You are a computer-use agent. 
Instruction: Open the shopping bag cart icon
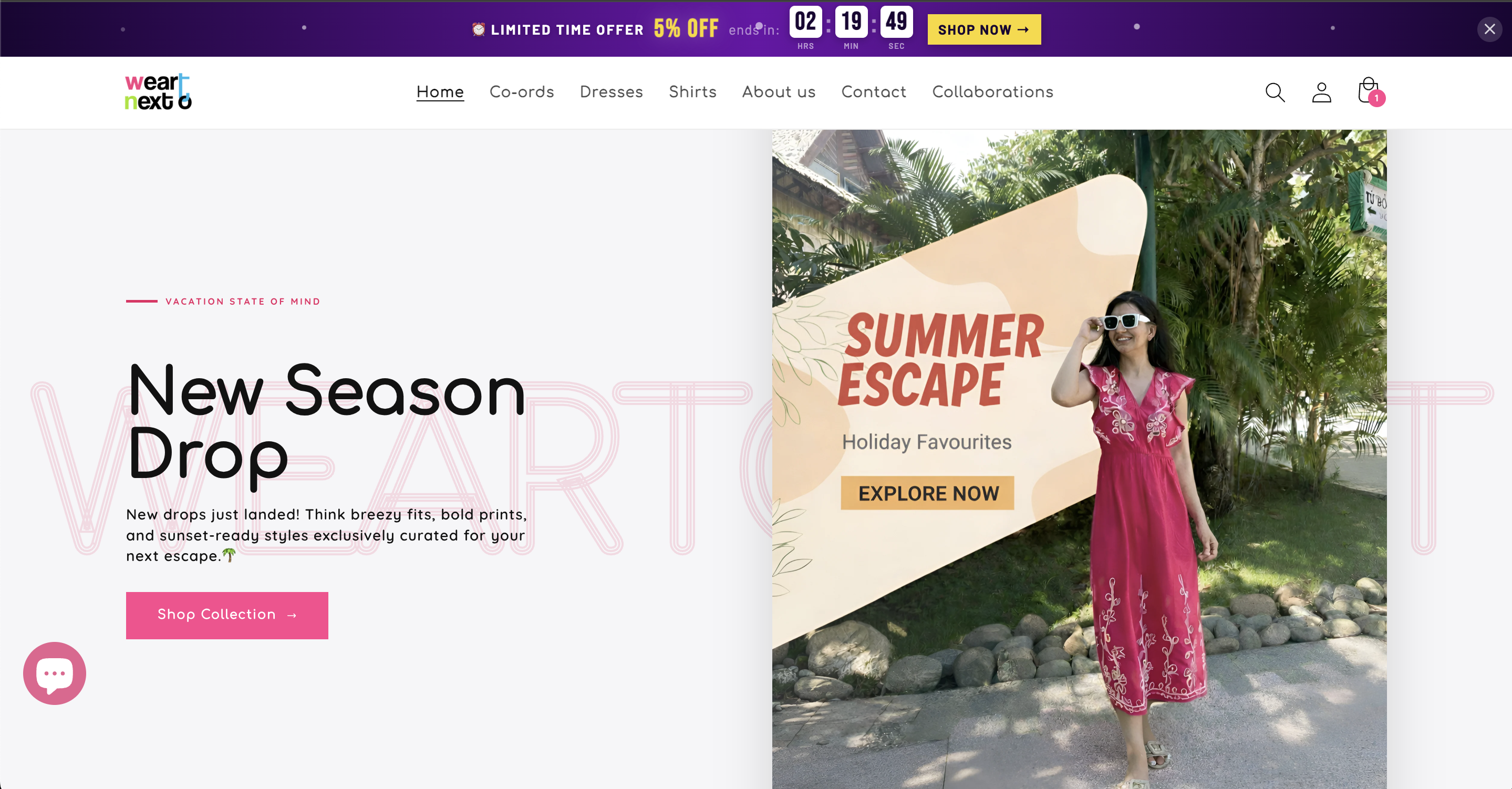pos(1368,90)
